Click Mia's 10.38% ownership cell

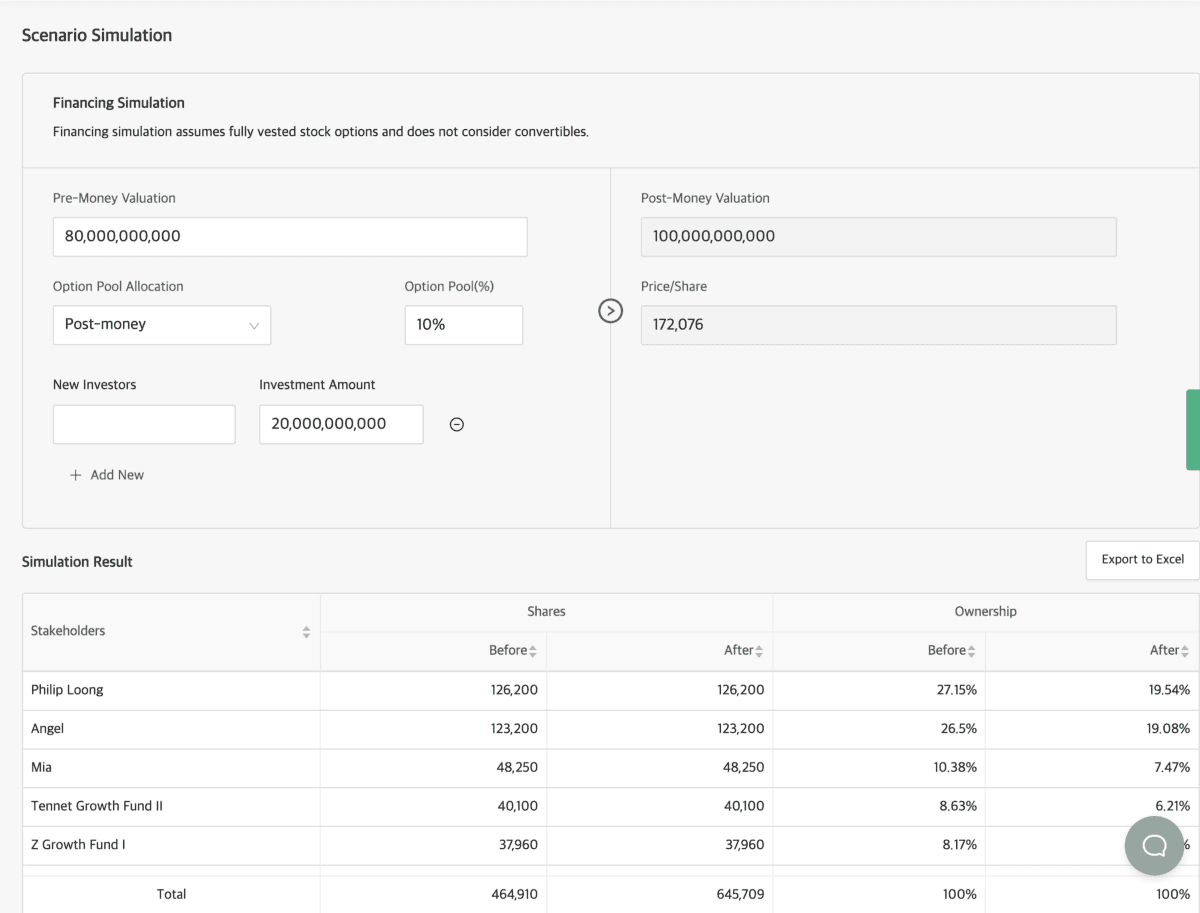(x=957, y=769)
